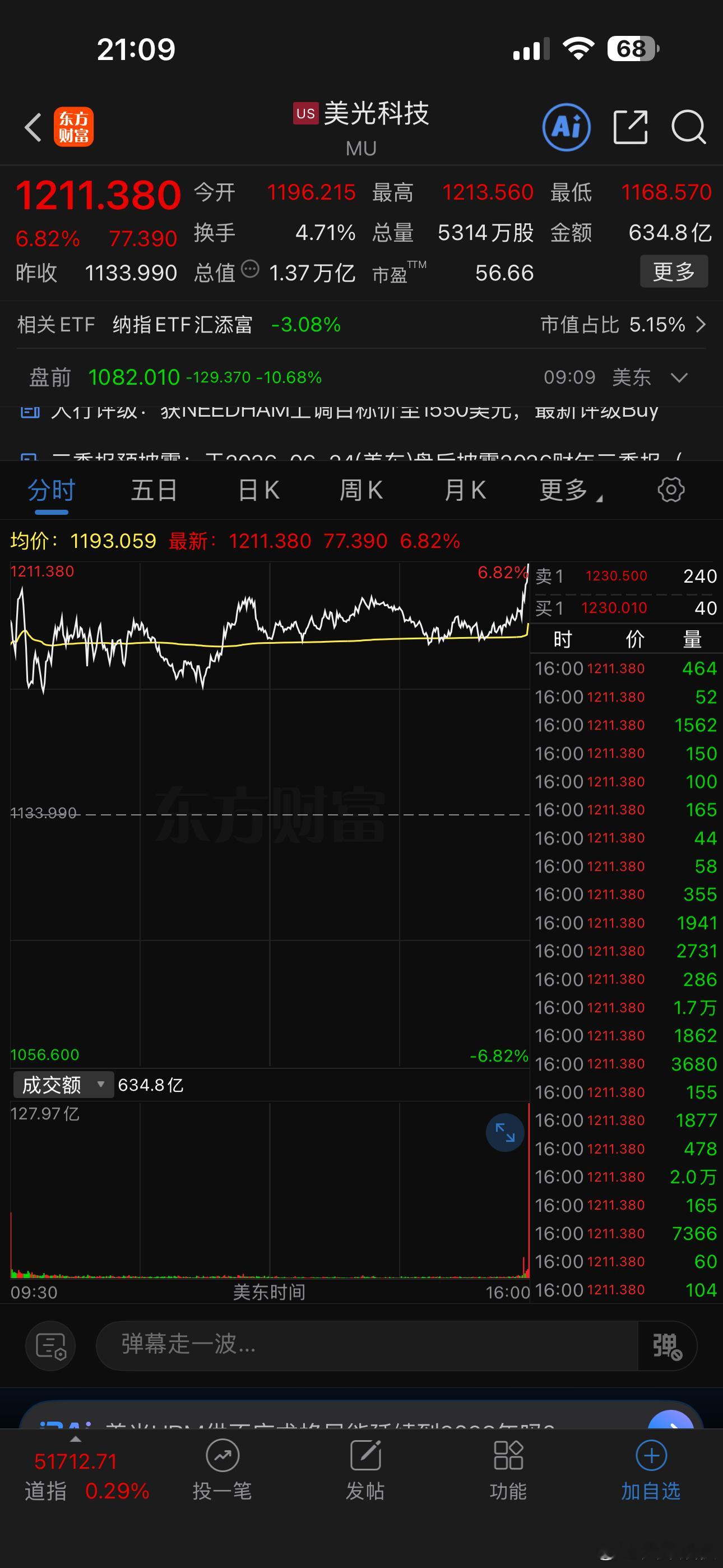Viewport: 723px width, 1568px height.
Task: Tap the 更多 quote details button
Action: [674, 271]
